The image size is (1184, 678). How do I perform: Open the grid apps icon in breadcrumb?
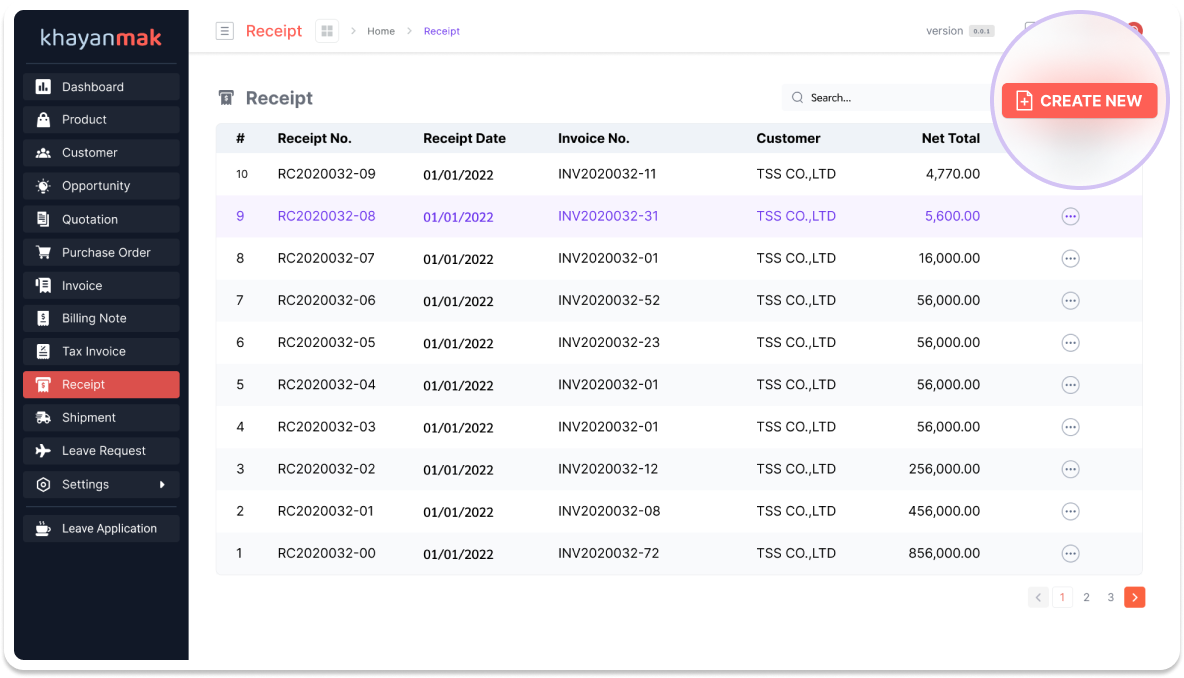pyautogui.click(x=327, y=31)
